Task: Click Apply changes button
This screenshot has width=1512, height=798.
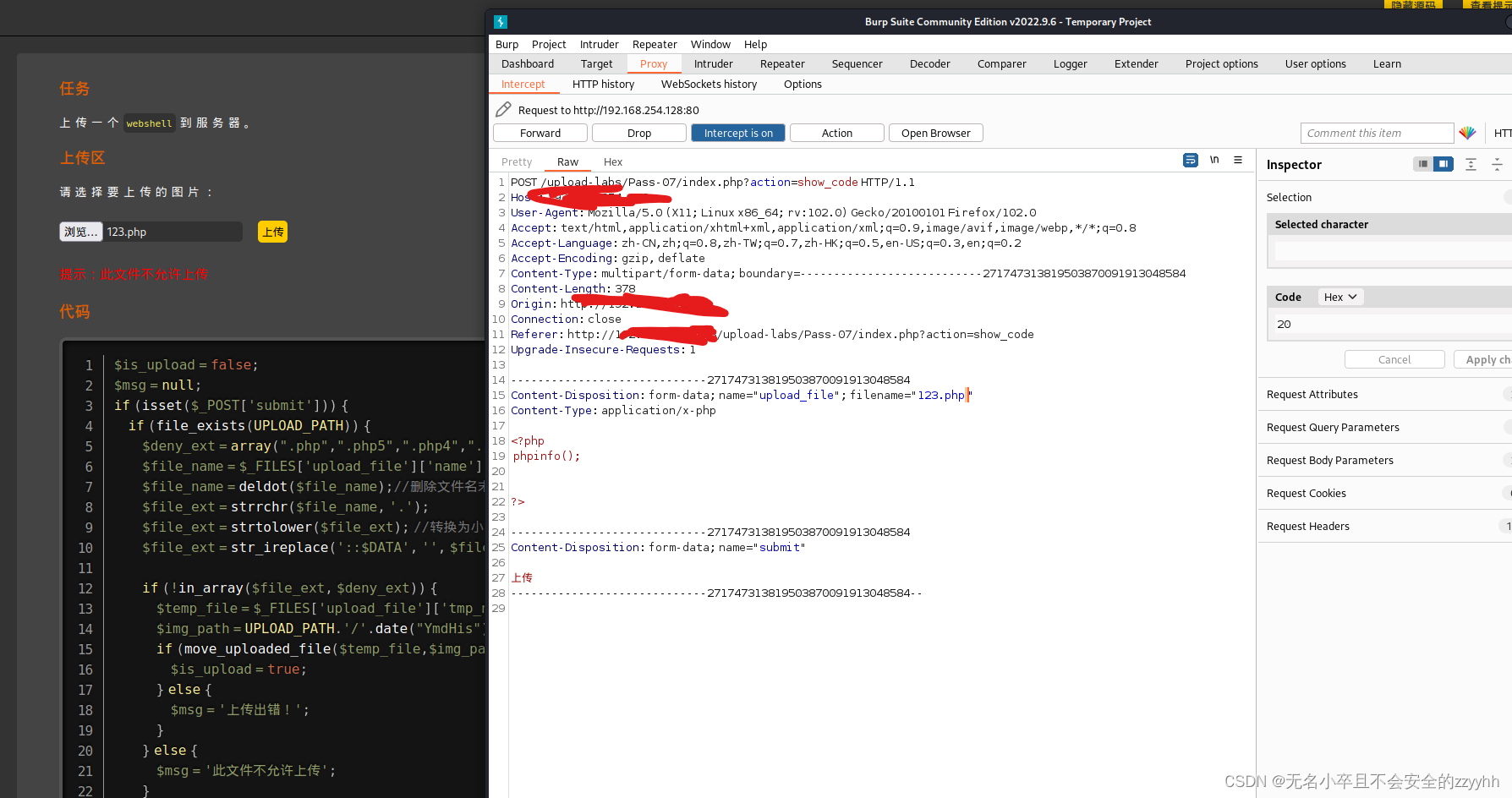Action: (x=1484, y=359)
